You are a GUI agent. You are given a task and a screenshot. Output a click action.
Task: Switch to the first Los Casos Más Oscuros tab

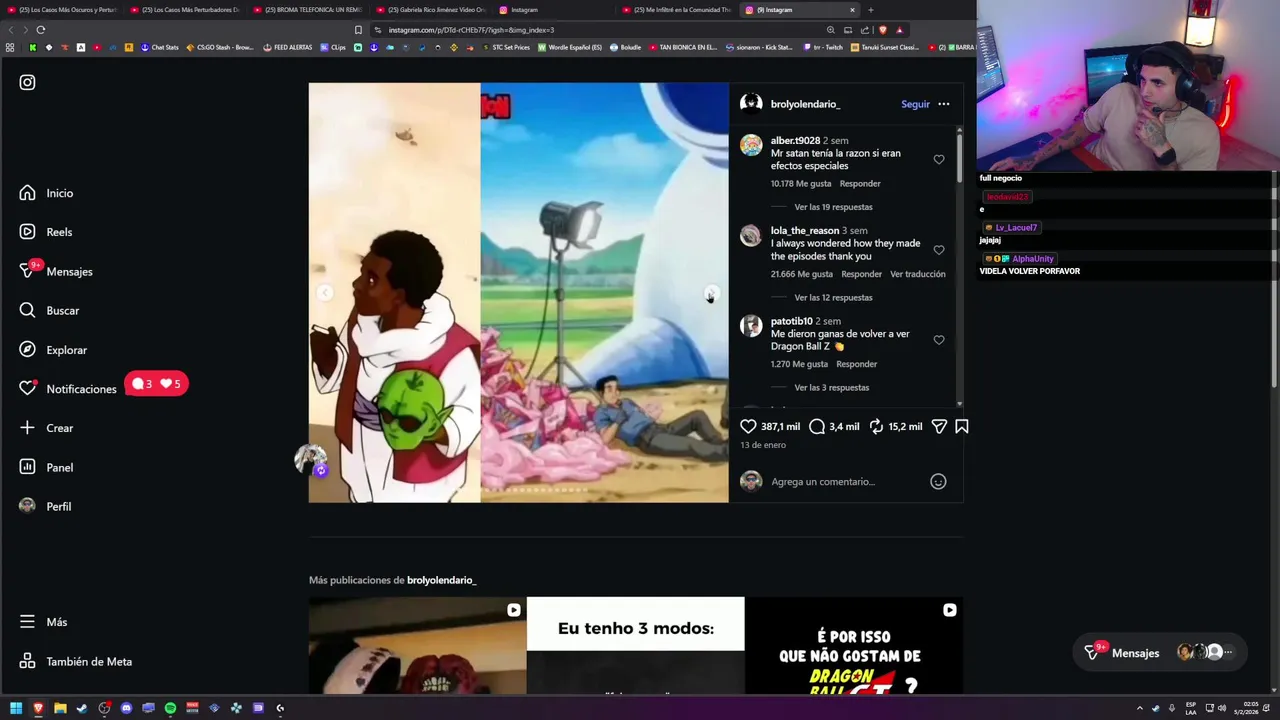click(62, 10)
